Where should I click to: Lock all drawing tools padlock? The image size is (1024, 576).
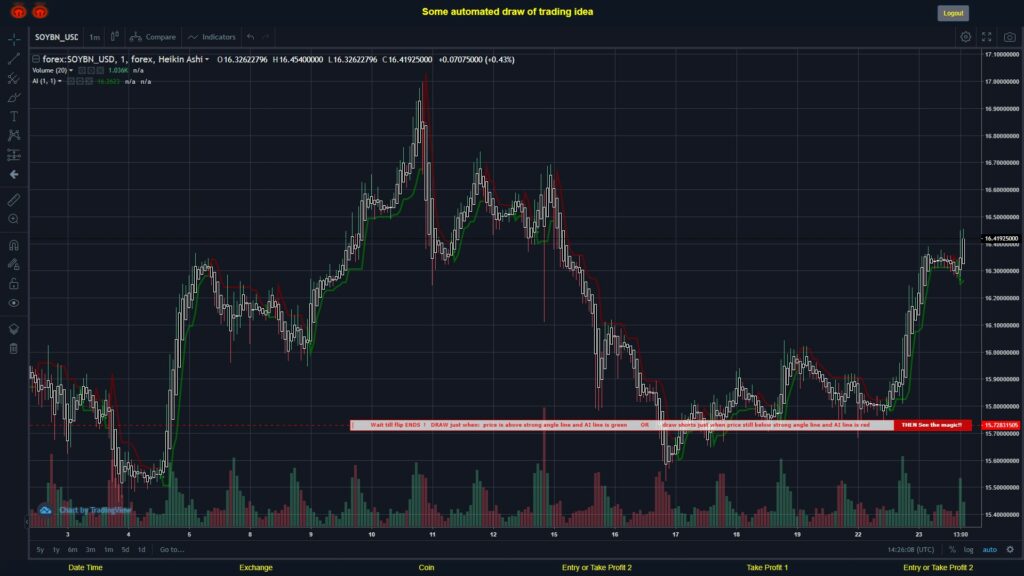tap(14, 283)
